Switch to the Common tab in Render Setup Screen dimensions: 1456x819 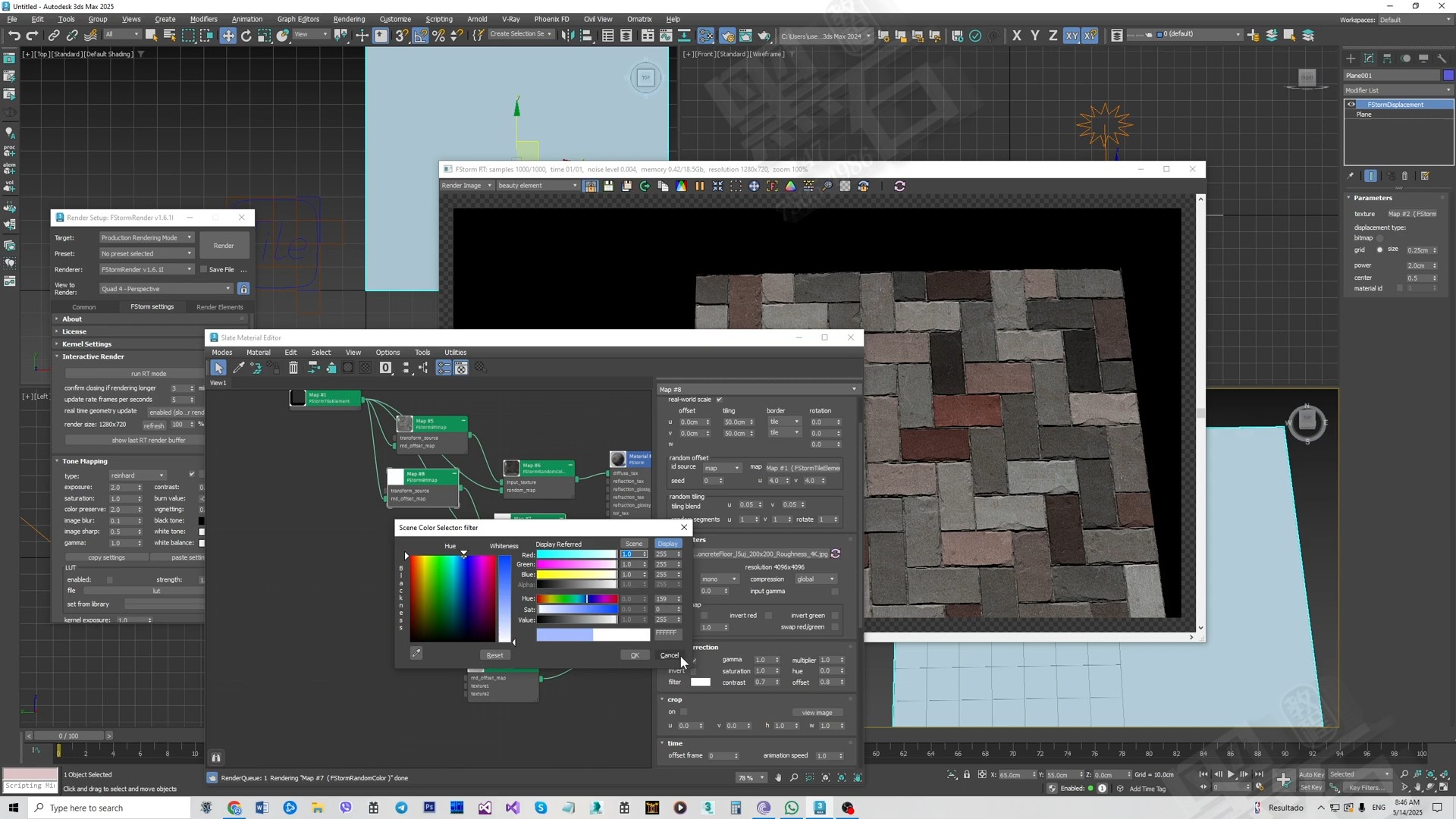pos(83,307)
